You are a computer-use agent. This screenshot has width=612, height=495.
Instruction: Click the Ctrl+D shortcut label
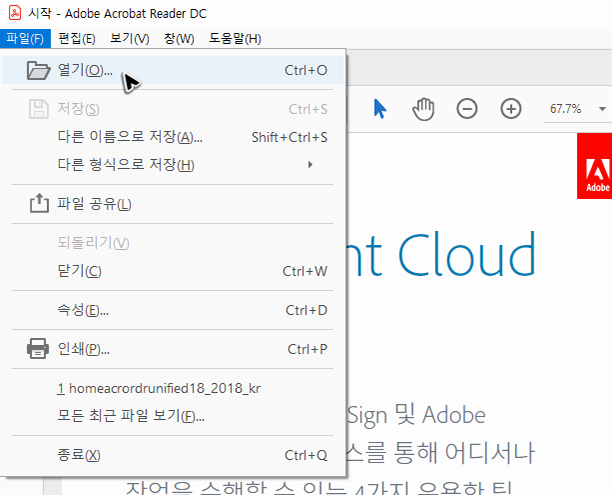[306, 310]
